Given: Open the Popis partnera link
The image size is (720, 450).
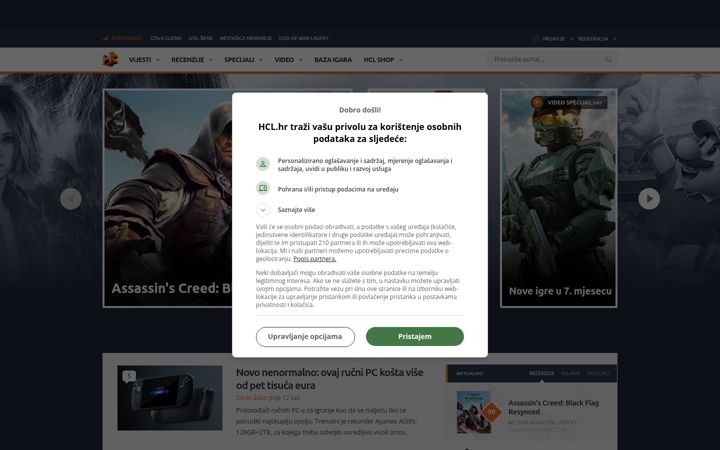Looking at the screenshot, I should (315, 259).
